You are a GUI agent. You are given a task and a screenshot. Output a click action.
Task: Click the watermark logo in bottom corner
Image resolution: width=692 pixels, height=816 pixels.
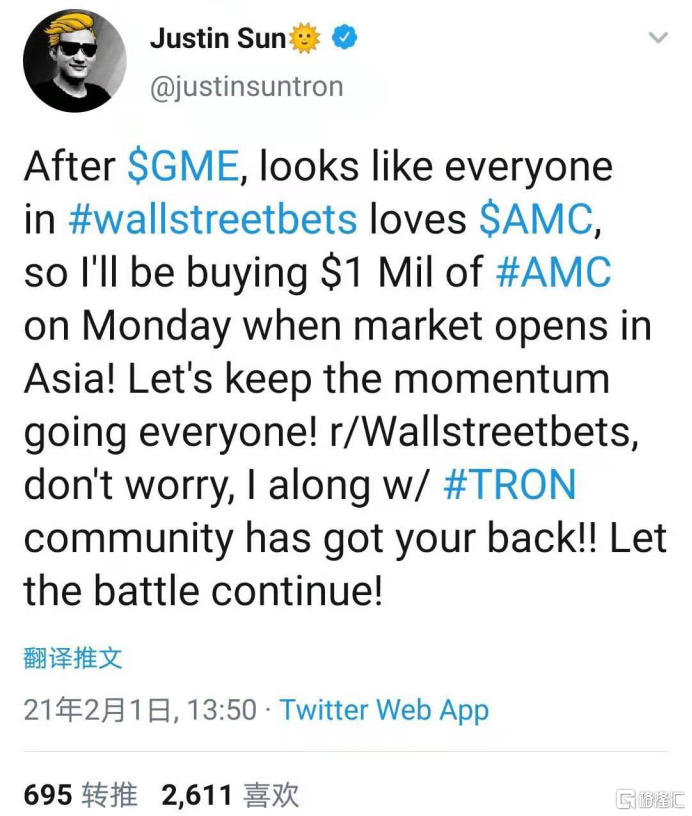coord(650,796)
